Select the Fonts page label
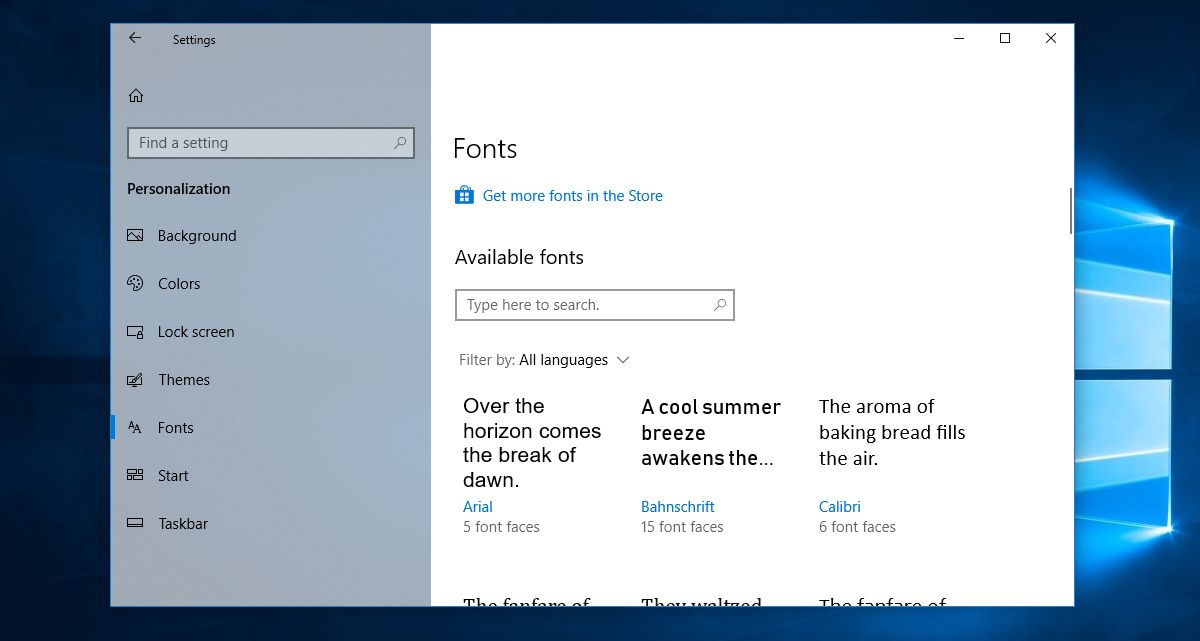This screenshot has width=1200, height=641. coord(176,428)
